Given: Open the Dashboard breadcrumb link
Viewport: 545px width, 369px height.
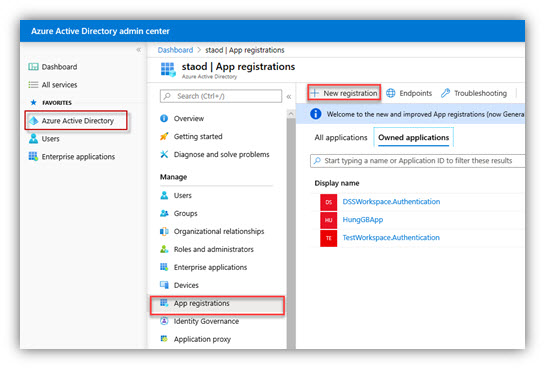Looking at the screenshot, I should click(x=175, y=50).
